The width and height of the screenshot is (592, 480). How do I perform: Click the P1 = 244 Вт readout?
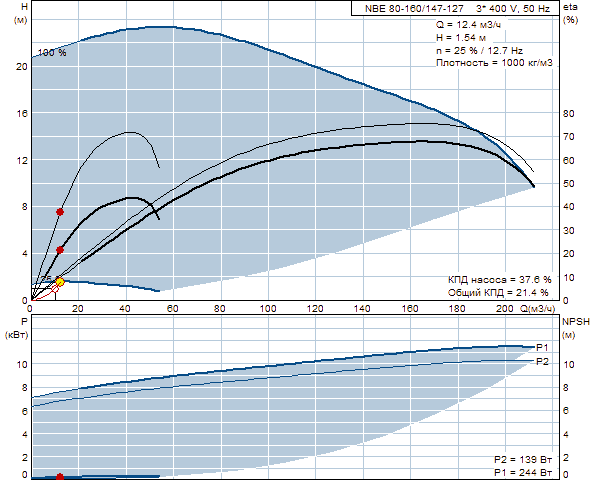(523, 472)
